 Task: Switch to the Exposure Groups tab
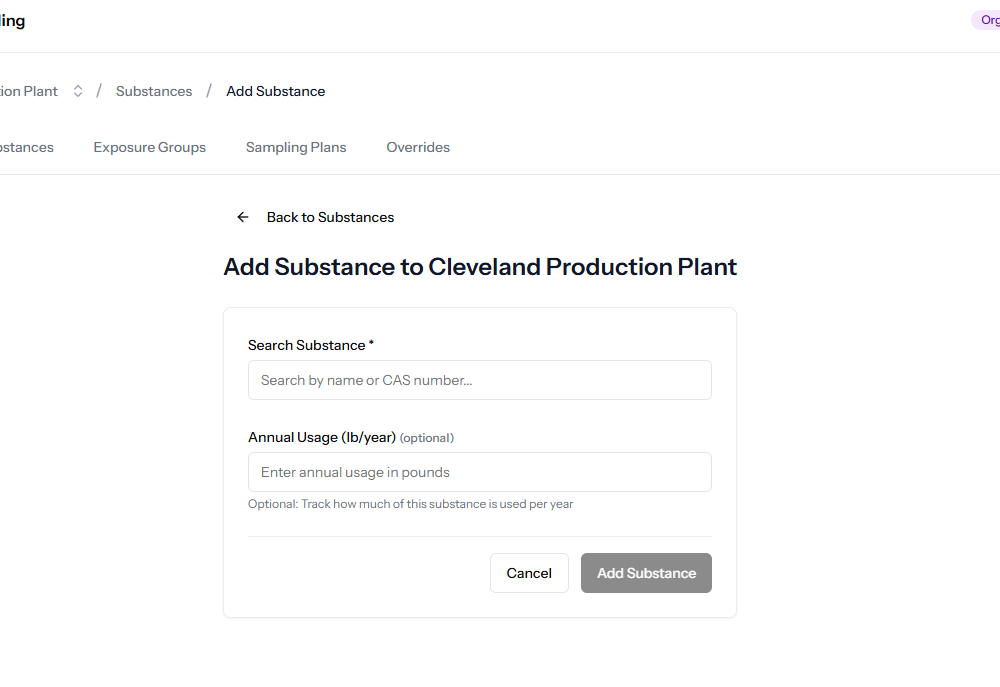tap(149, 147)
